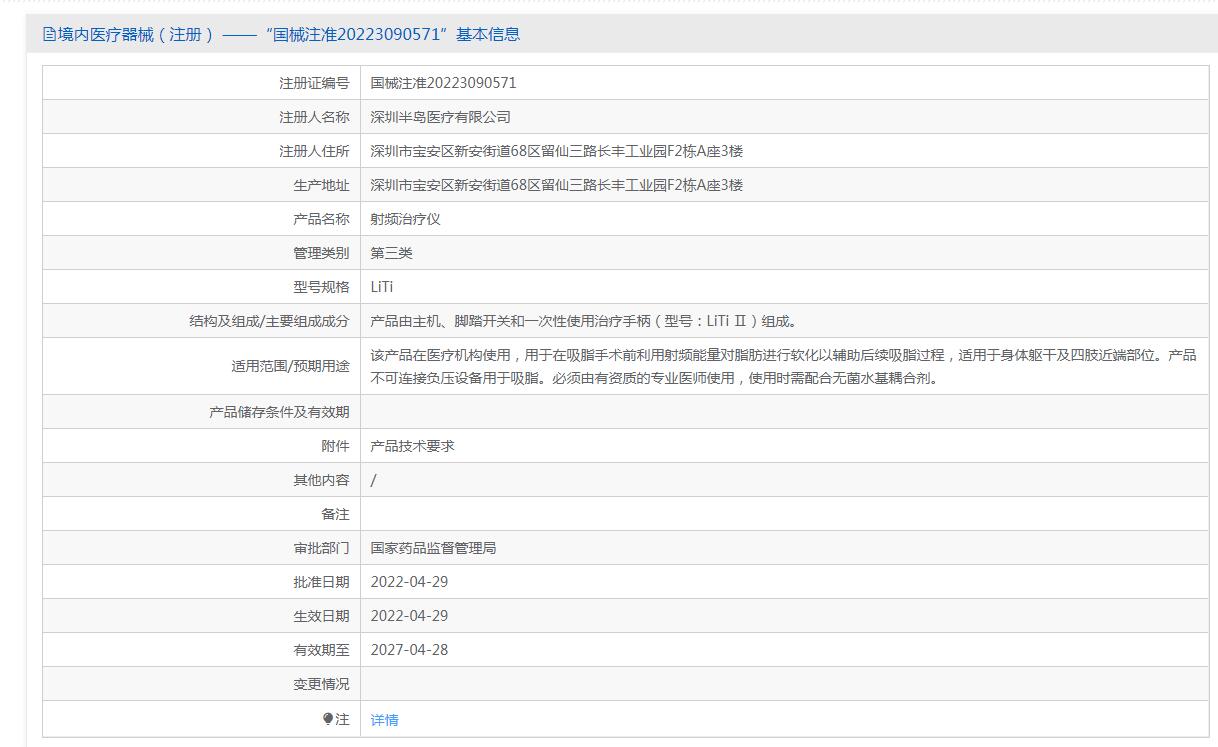
Task: Click the 产品名称 label
Action: [x=321, y=219]
